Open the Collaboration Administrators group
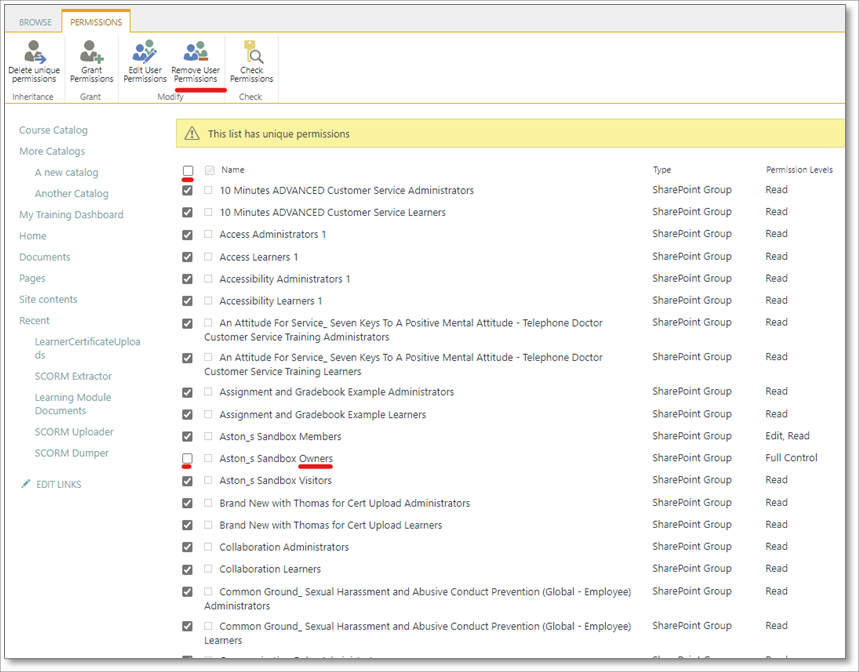This screenshot has width=859, height=672. [x=284, y=547]
